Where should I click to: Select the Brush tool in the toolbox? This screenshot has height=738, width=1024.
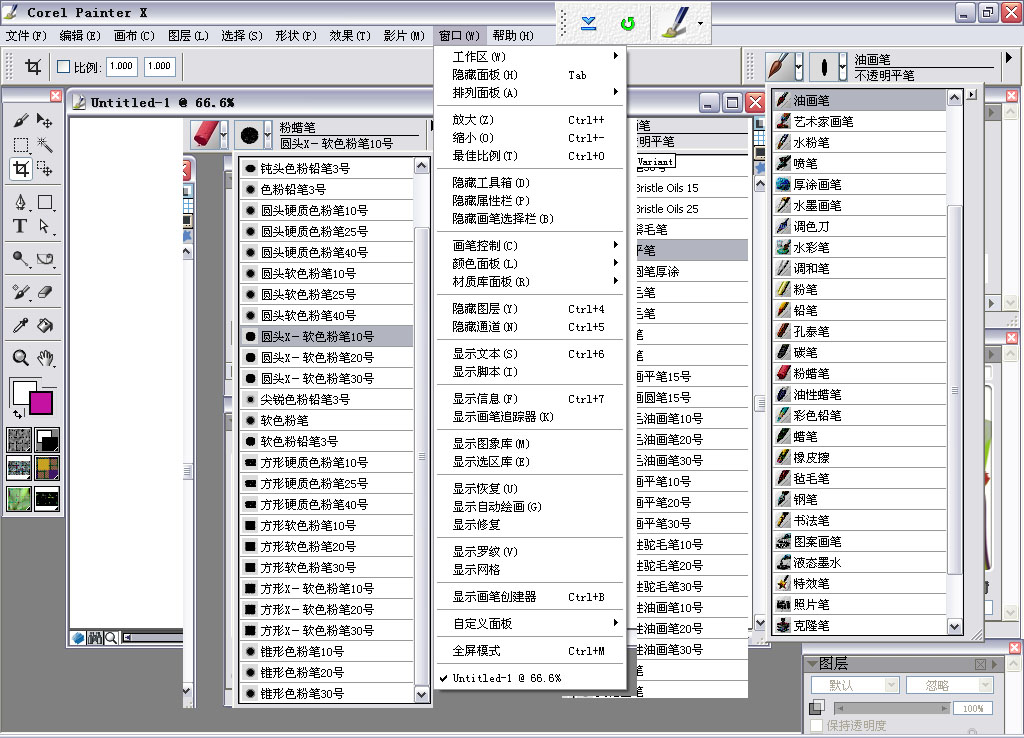click(x=20, y=121)
